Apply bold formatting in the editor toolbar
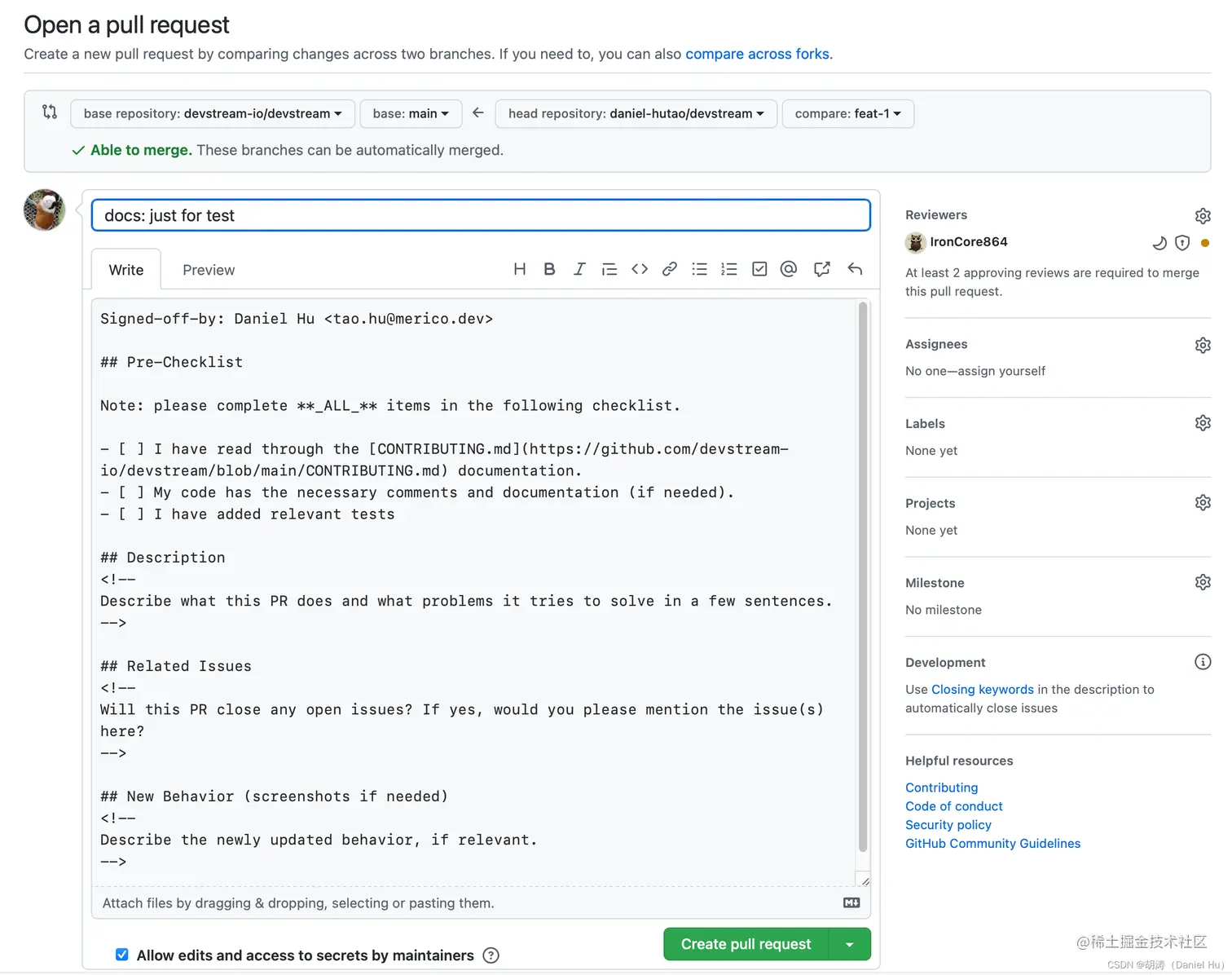Screen dimensions: 1232x975 point(548,268)
